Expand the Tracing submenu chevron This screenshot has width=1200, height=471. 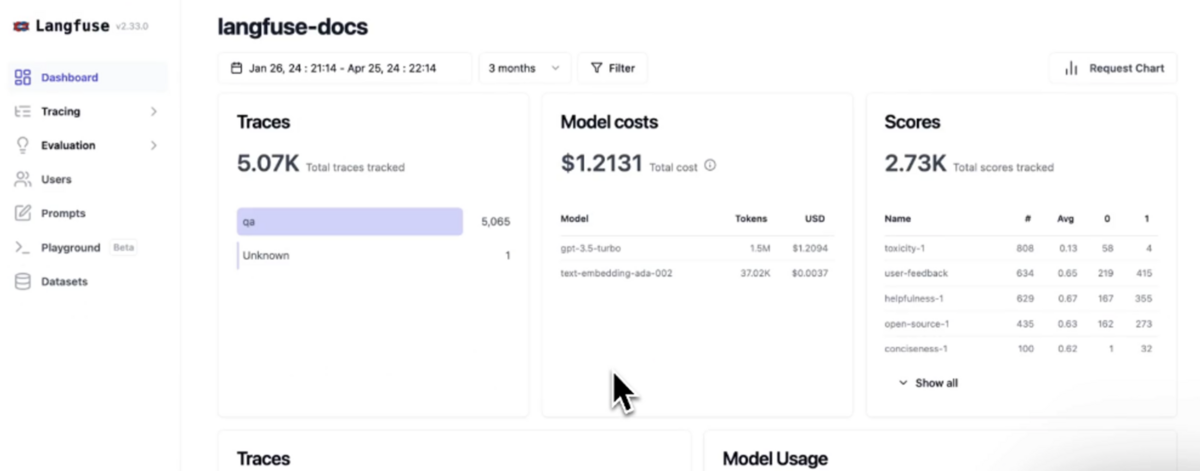pos(154,111)
